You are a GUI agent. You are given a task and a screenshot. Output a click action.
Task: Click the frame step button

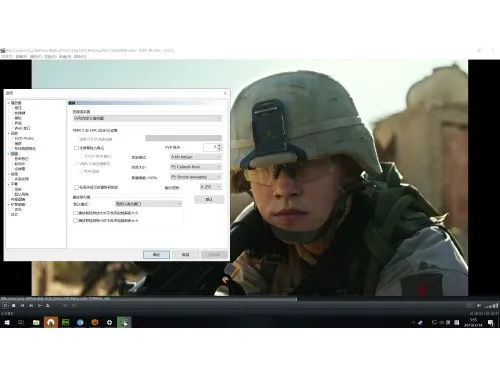[40, 305]
